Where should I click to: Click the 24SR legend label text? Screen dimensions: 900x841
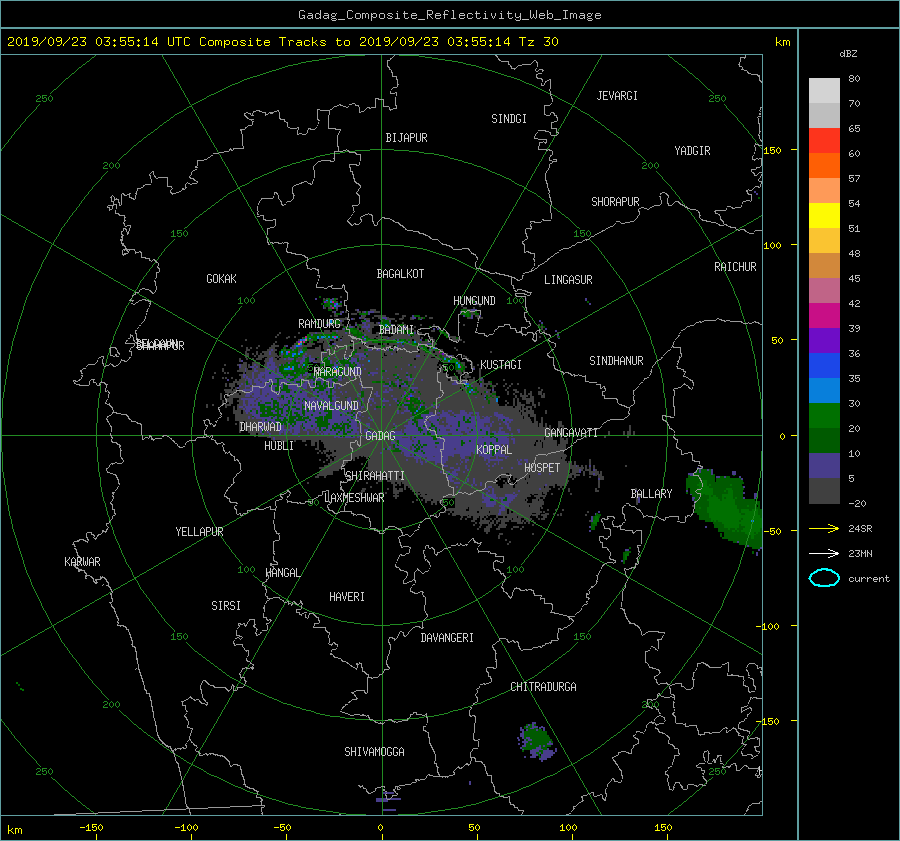(x=860, y=528)
